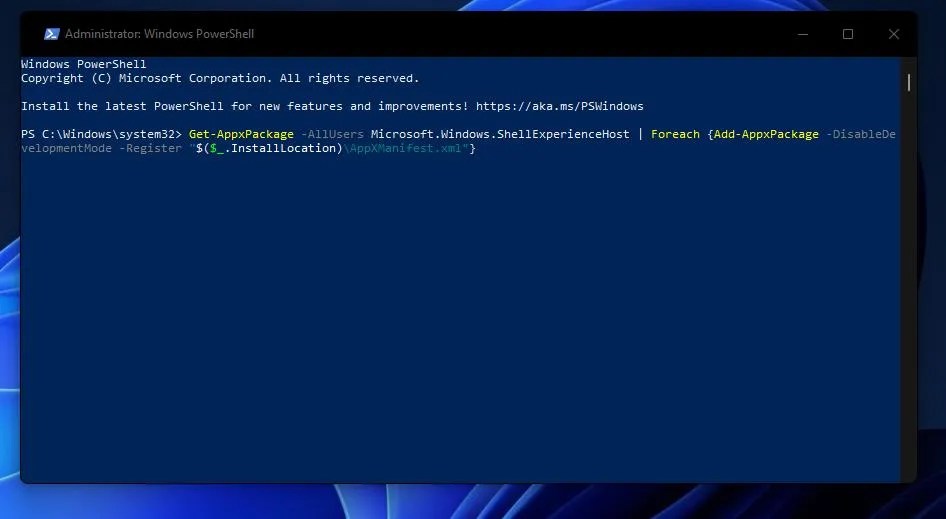Screen dimensions: 946x519
Task: Click the 'PS C:\Windows\system32>' prompt
Action: coord(101,134)
